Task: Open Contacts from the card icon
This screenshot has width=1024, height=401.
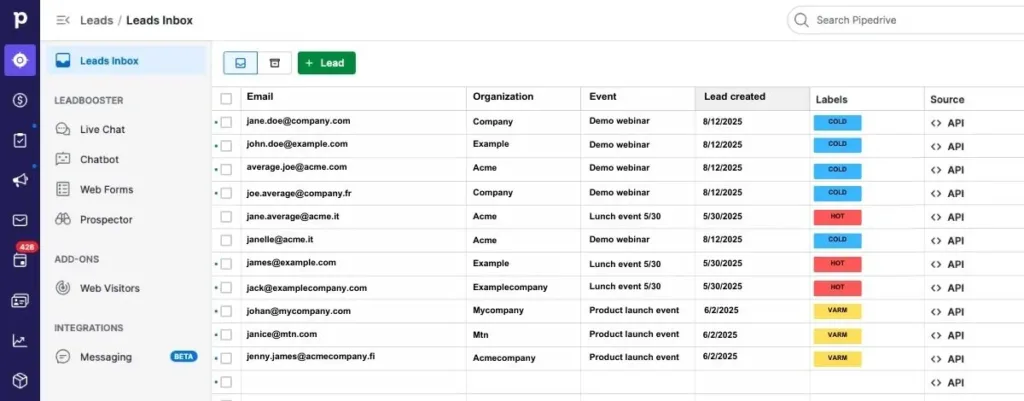Action: [x=19, y=300]
